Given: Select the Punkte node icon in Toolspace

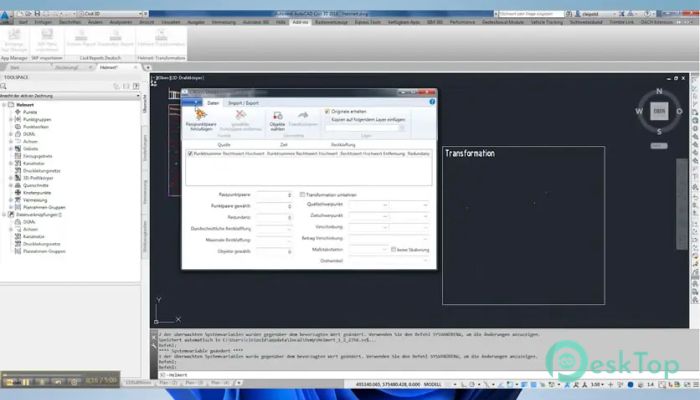Looking at the screenshot, I should (x=17, y=113).
